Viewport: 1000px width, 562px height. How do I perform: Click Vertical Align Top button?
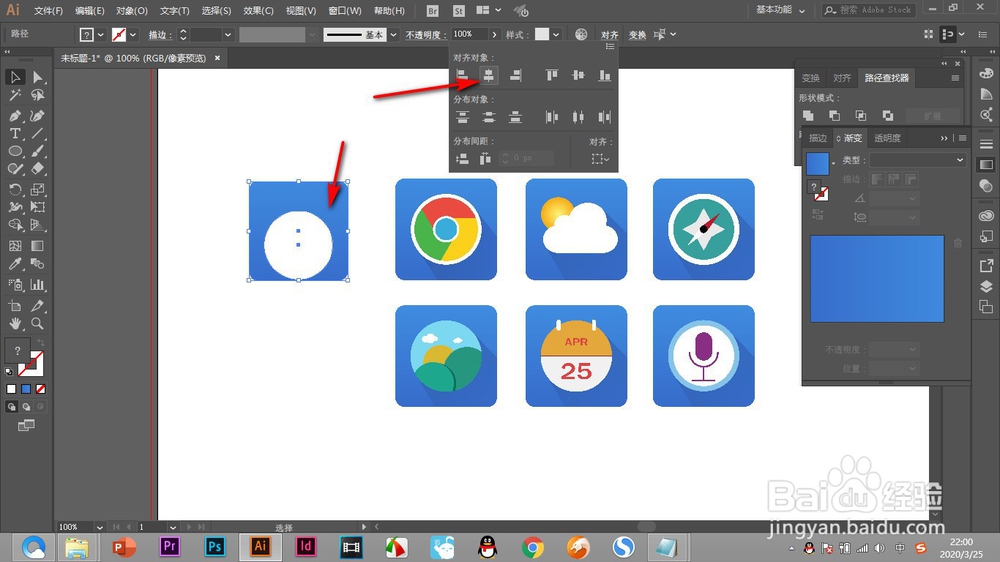point(552,75)
